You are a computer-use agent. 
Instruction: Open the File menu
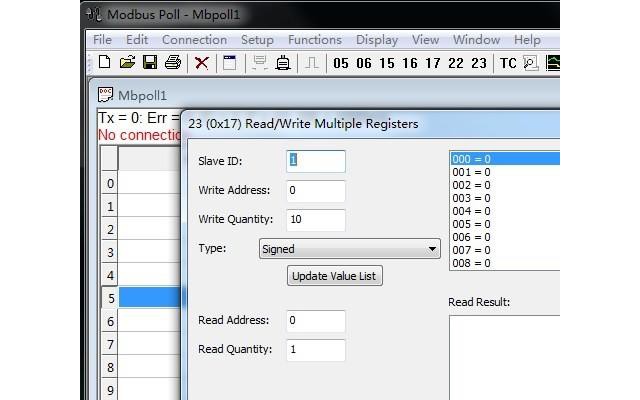pyautogui.click(x=102, y=40)
